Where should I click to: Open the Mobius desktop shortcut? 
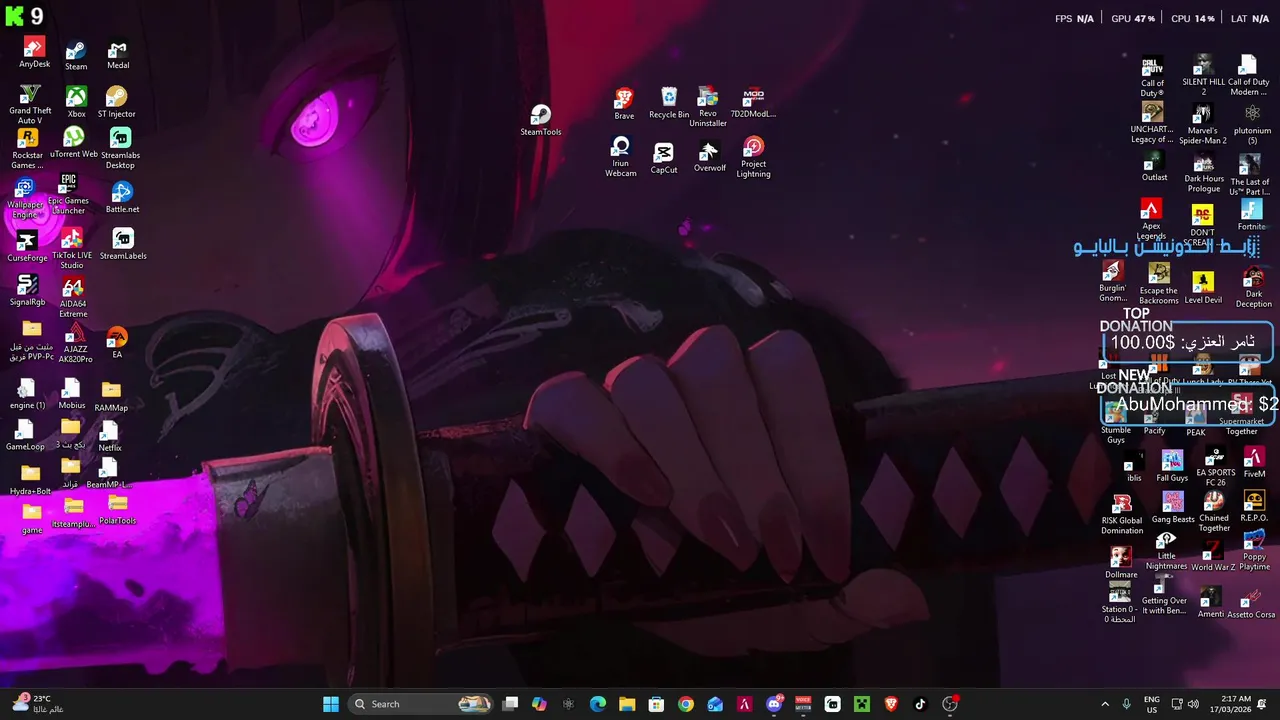[x=71, y=394]
